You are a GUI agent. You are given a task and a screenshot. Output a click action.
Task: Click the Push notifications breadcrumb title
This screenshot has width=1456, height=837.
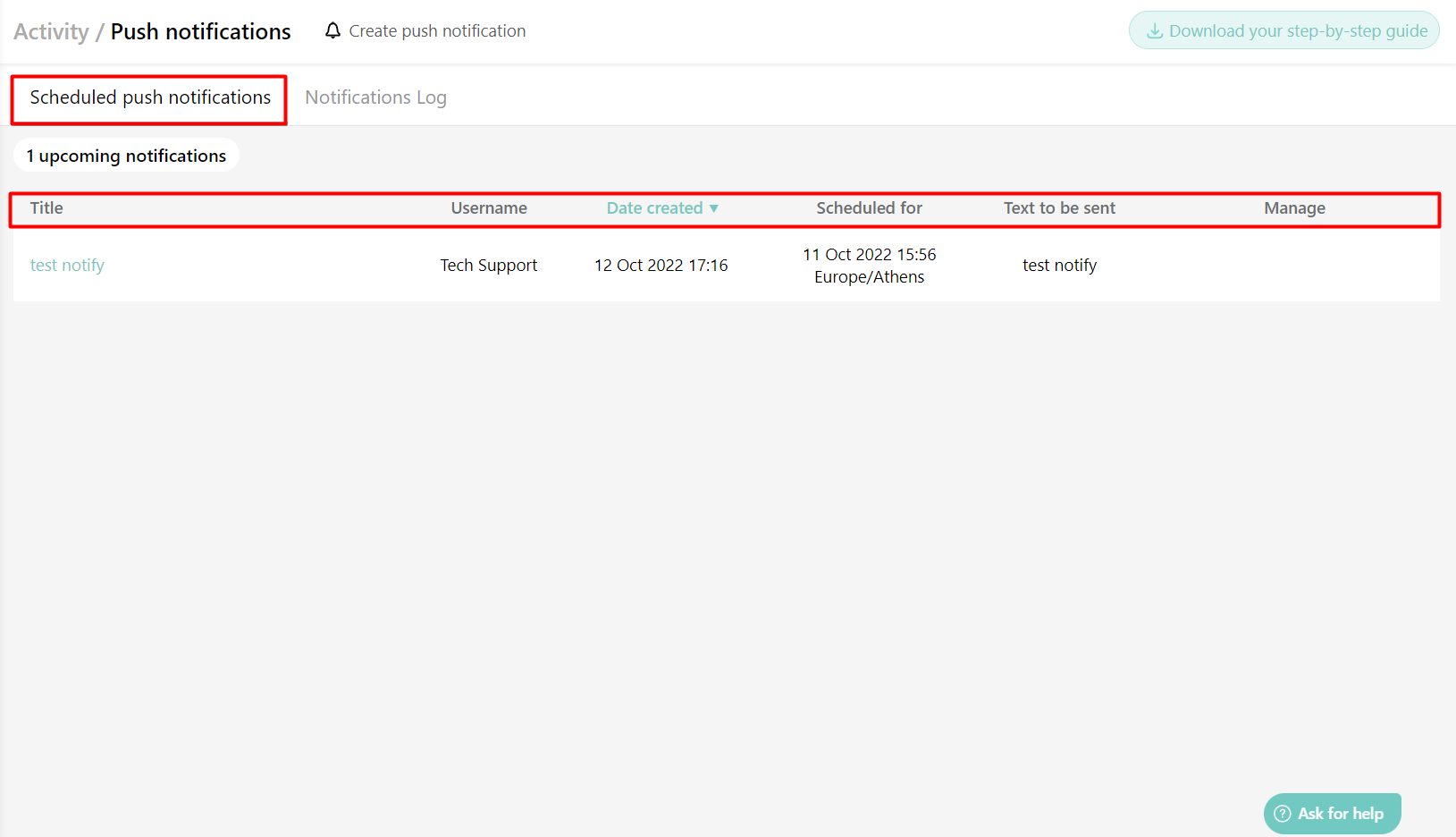[200, 30]
